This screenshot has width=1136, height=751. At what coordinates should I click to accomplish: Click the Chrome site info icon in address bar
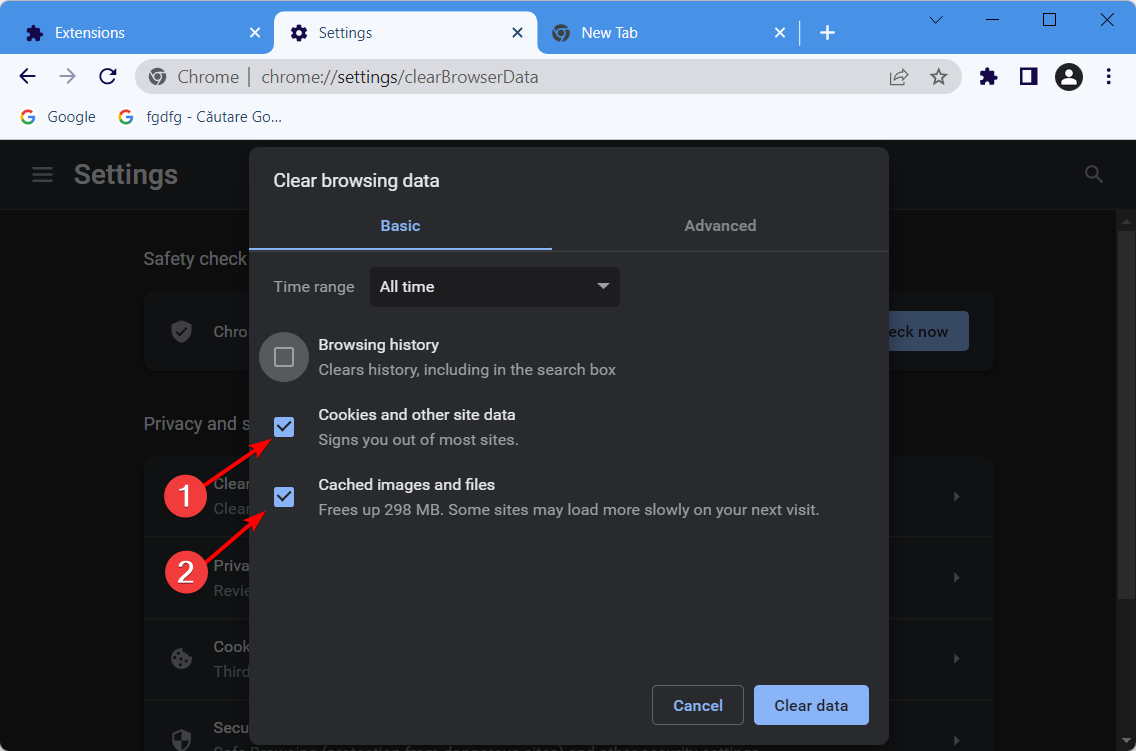coord(157,77)
